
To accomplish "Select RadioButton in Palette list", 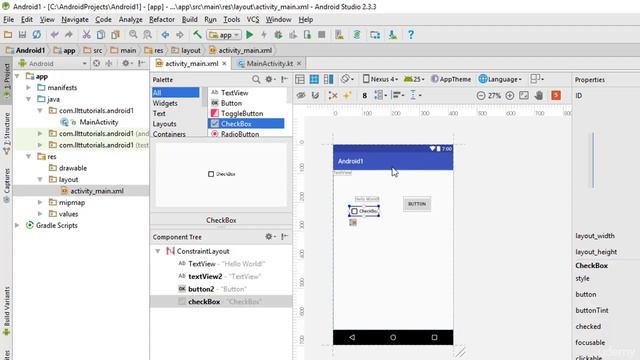I will (x=240, y=134).
